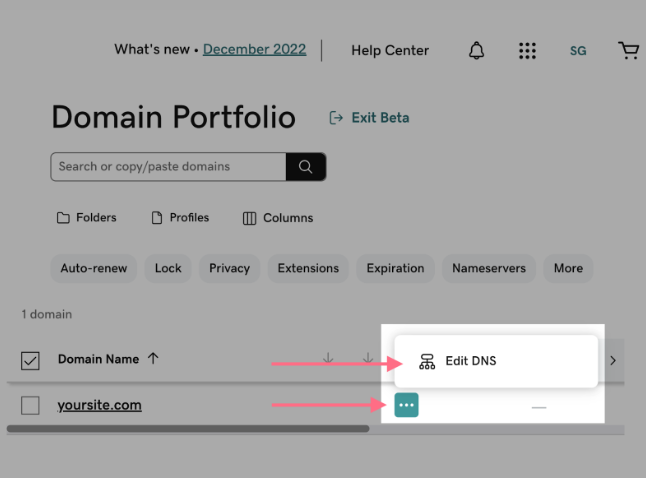
Task: Open the shopping cart icon
Action: pos(628,50)
